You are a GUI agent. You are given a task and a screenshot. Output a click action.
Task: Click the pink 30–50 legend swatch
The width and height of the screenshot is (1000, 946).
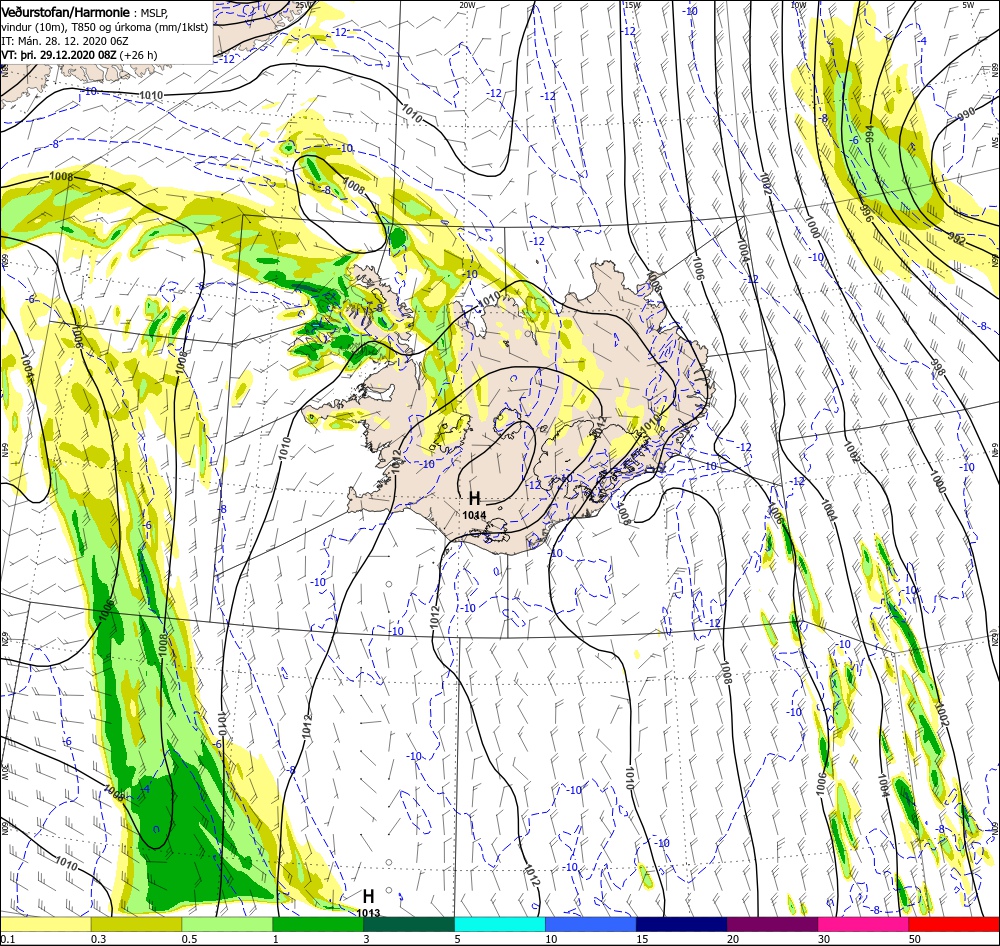(864, 923)
